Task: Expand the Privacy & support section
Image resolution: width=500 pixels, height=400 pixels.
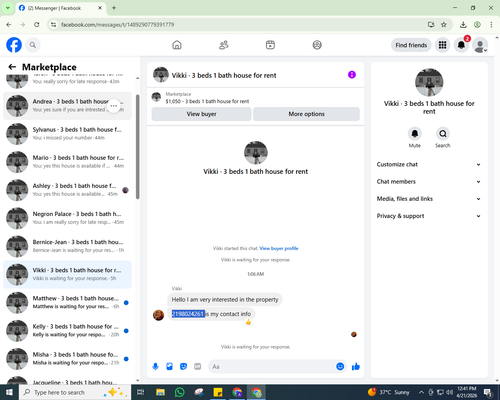Action: coord(429,216)
